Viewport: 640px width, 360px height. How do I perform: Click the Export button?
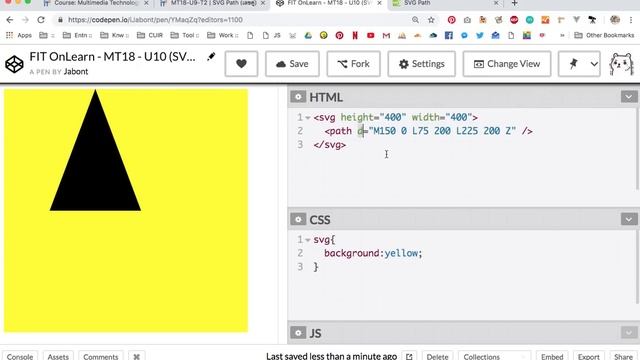(589, 356)
